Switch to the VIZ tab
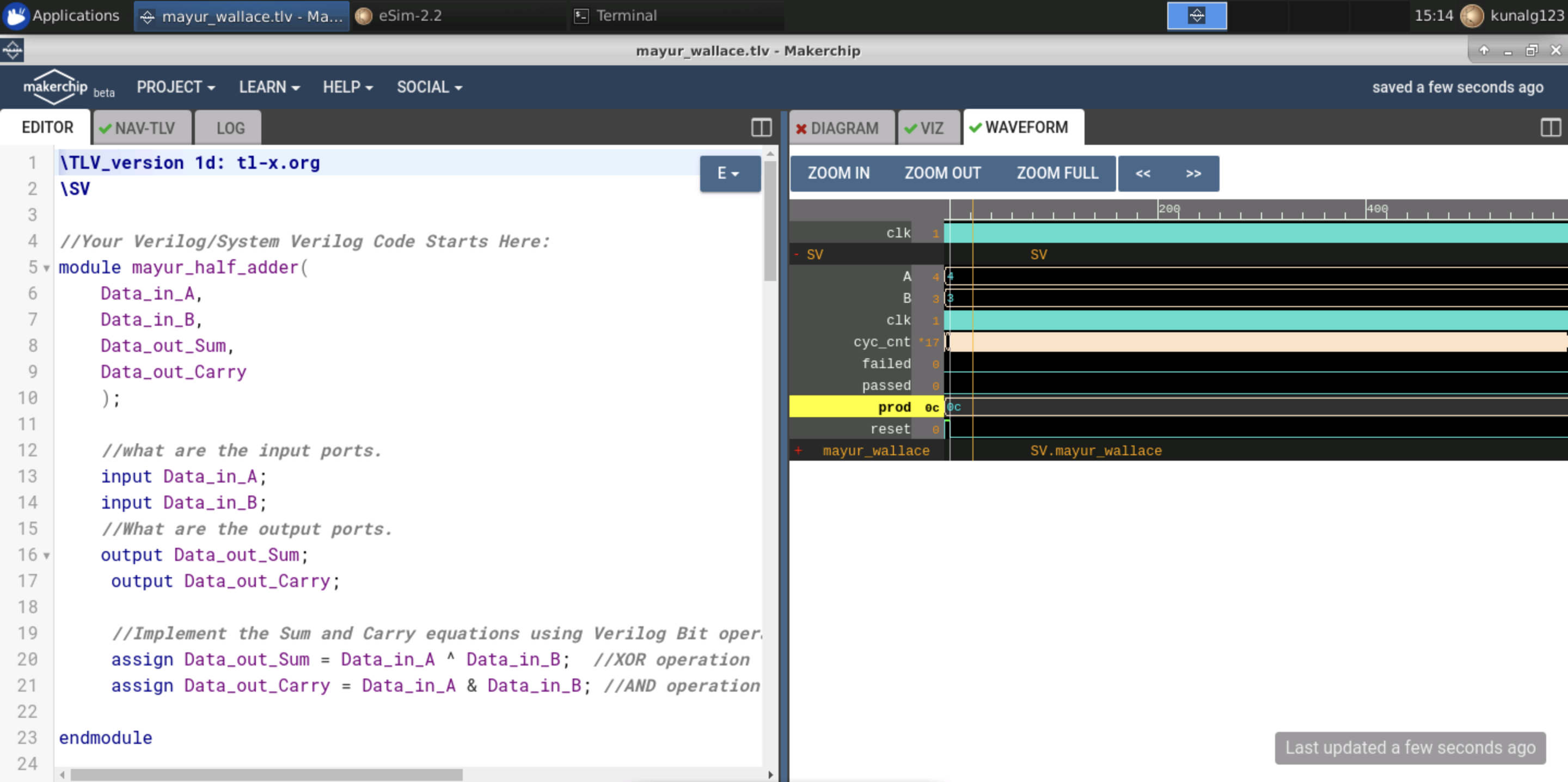 [x=928, y=127]
